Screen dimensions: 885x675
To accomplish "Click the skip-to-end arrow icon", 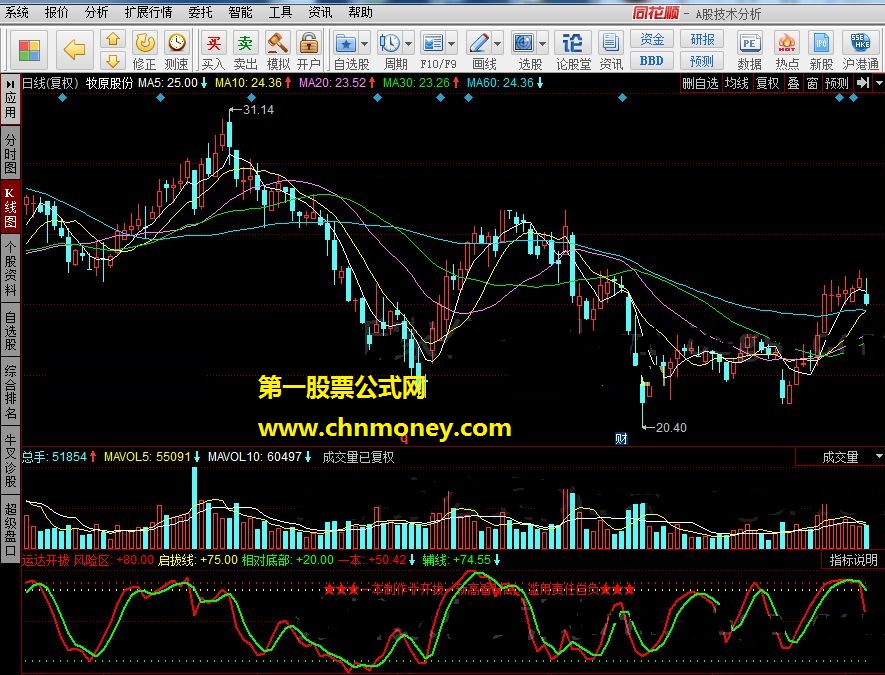I will [862, 83].
